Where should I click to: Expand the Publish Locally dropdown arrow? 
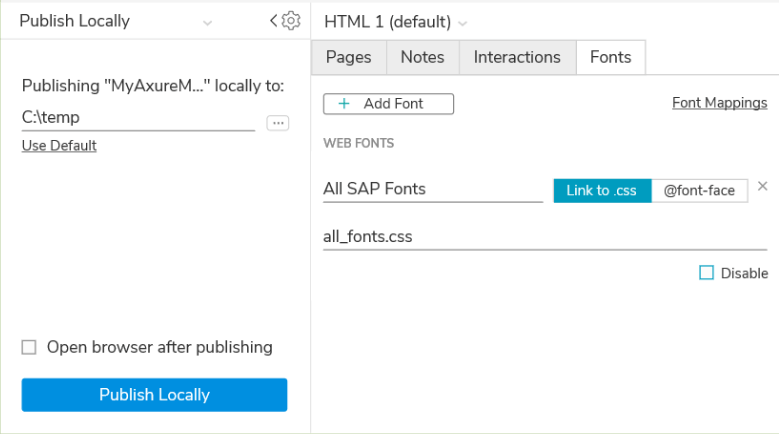pyautogui.click(x=208, y=23)
